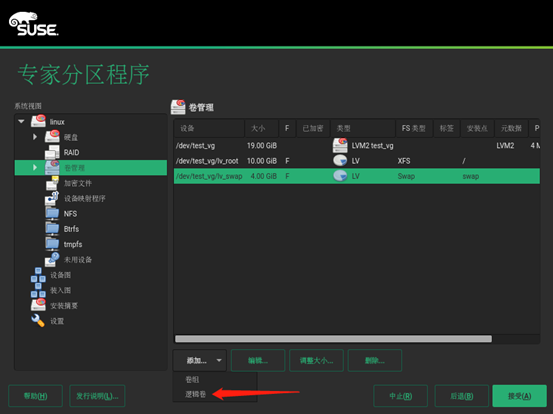Screen dimensions: 553x414
Task: Click the 未用设备 icon
Action: (52, 259)
